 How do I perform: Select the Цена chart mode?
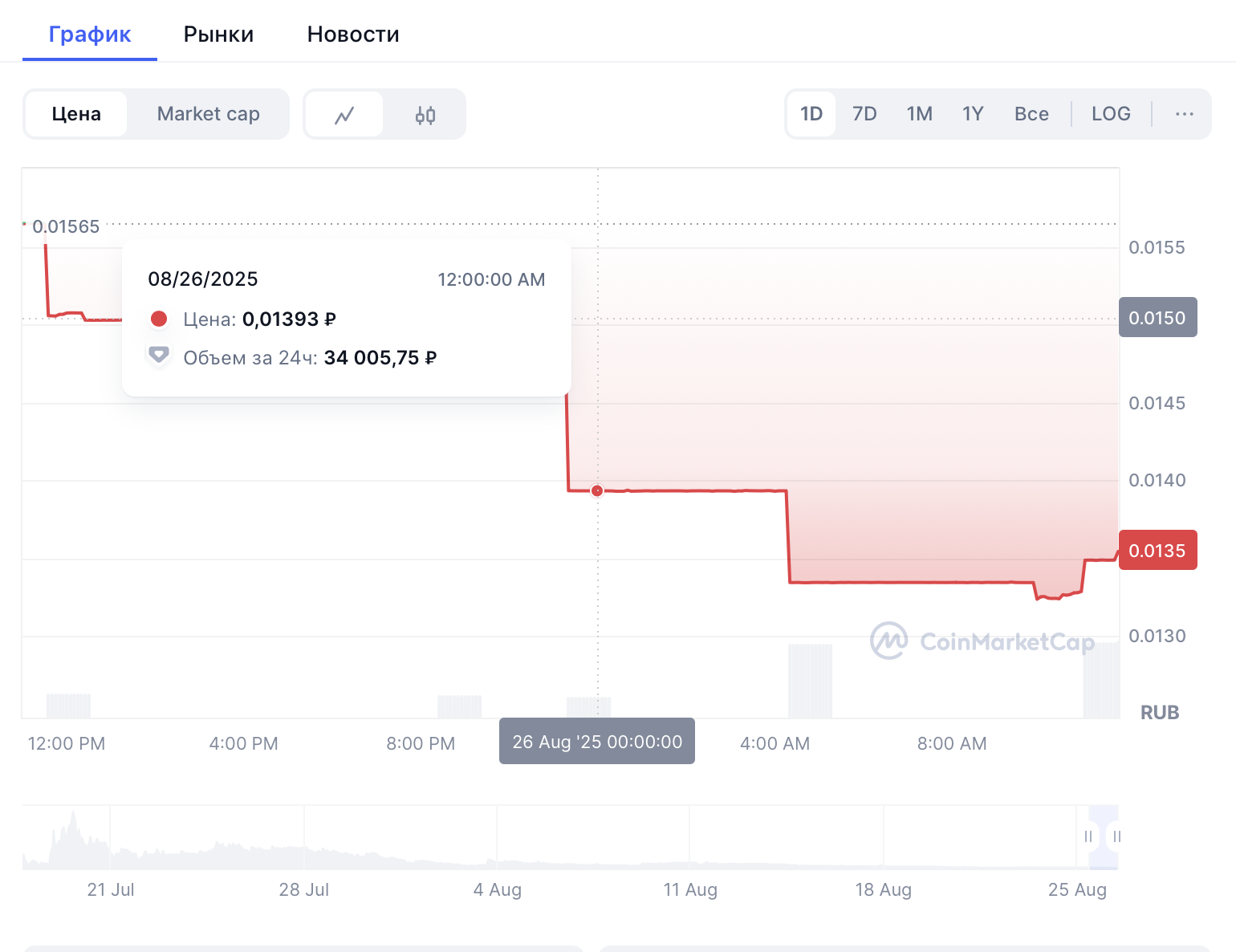tap(76, 114)
